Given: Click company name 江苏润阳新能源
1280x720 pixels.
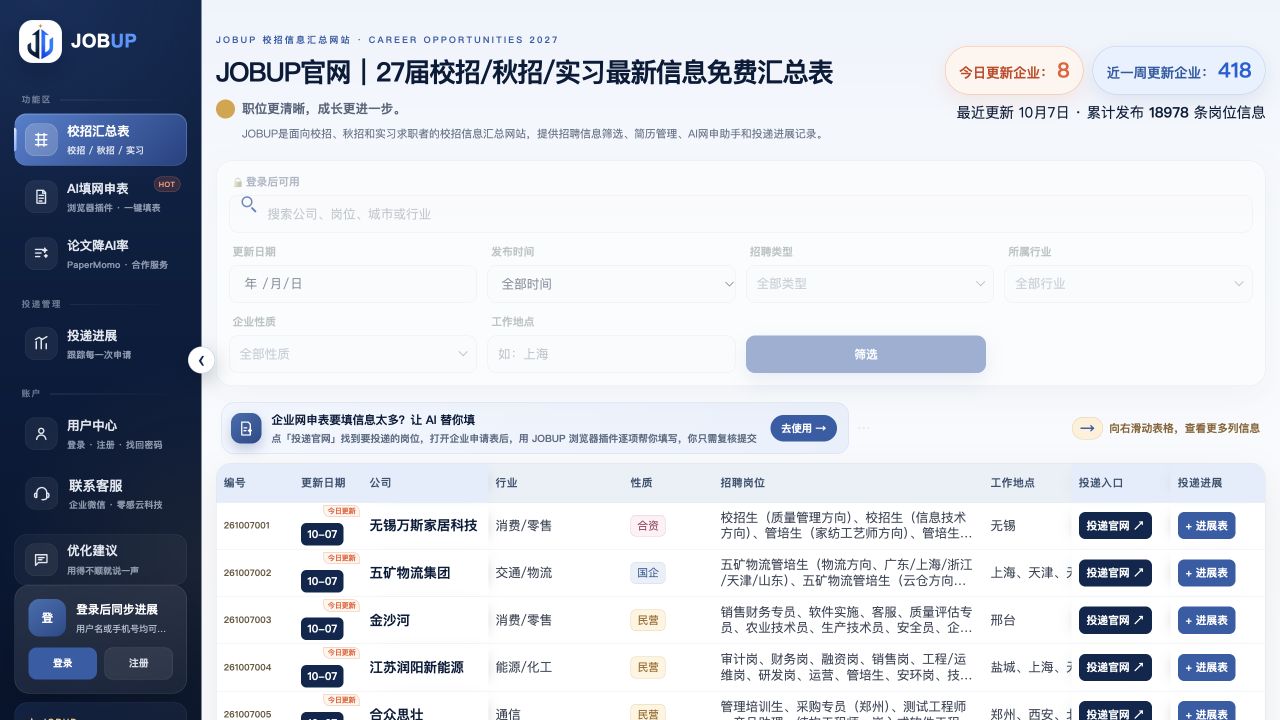Looking at the screenshot, I should 417,667.
